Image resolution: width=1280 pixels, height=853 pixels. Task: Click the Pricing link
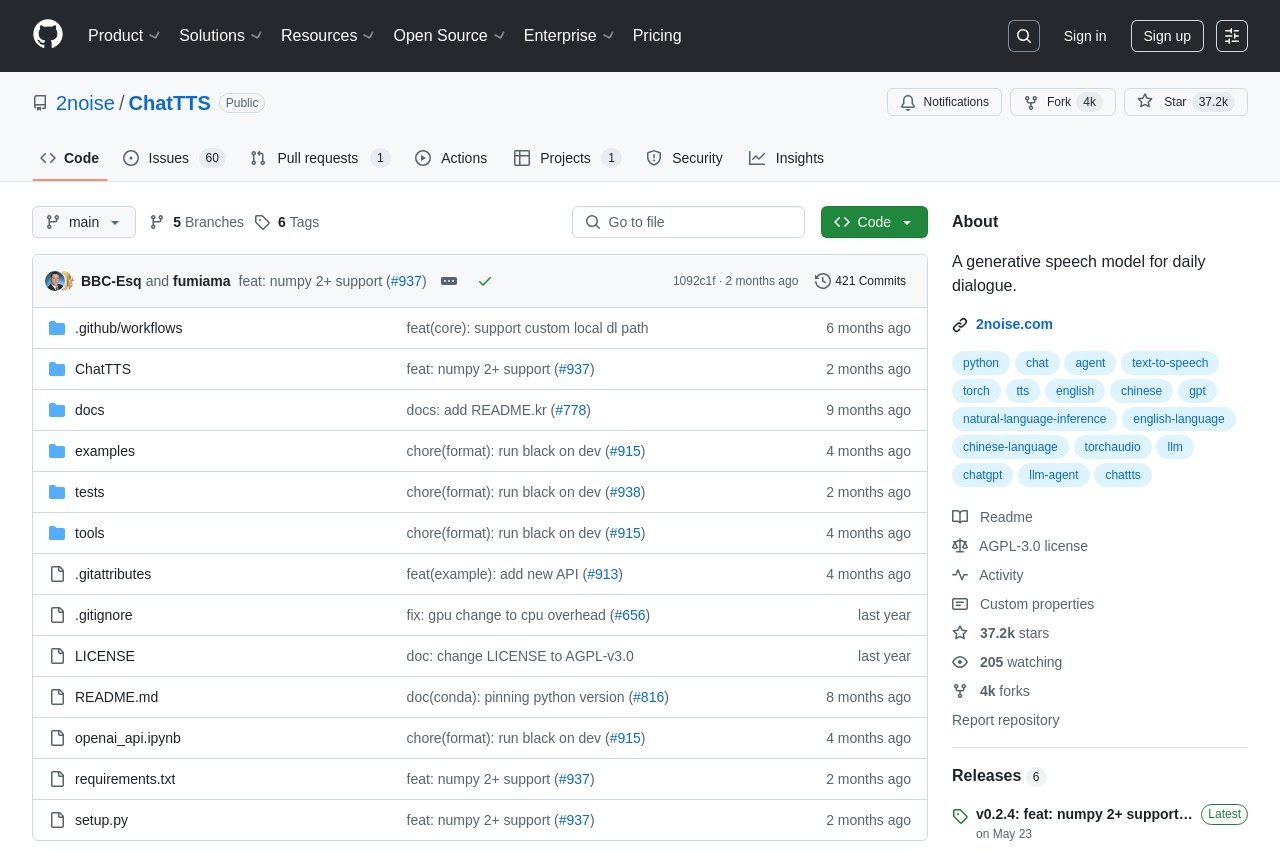[x=657, y=36]
